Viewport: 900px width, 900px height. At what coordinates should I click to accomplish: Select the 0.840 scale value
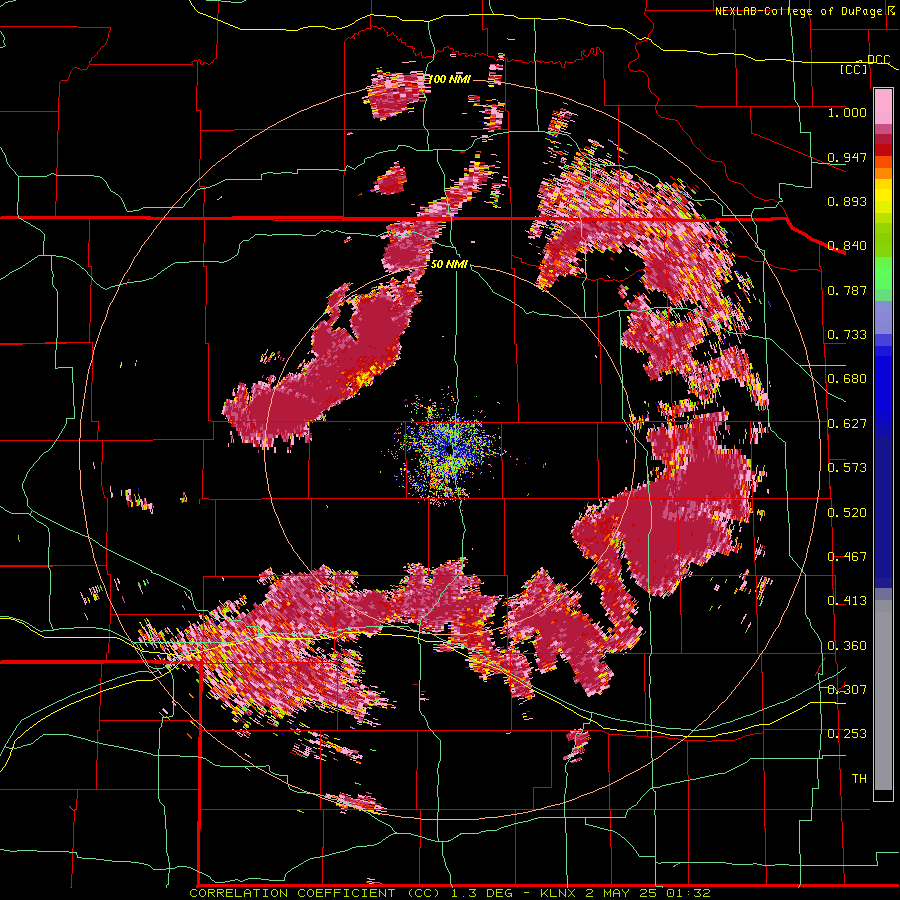(847, 246)
